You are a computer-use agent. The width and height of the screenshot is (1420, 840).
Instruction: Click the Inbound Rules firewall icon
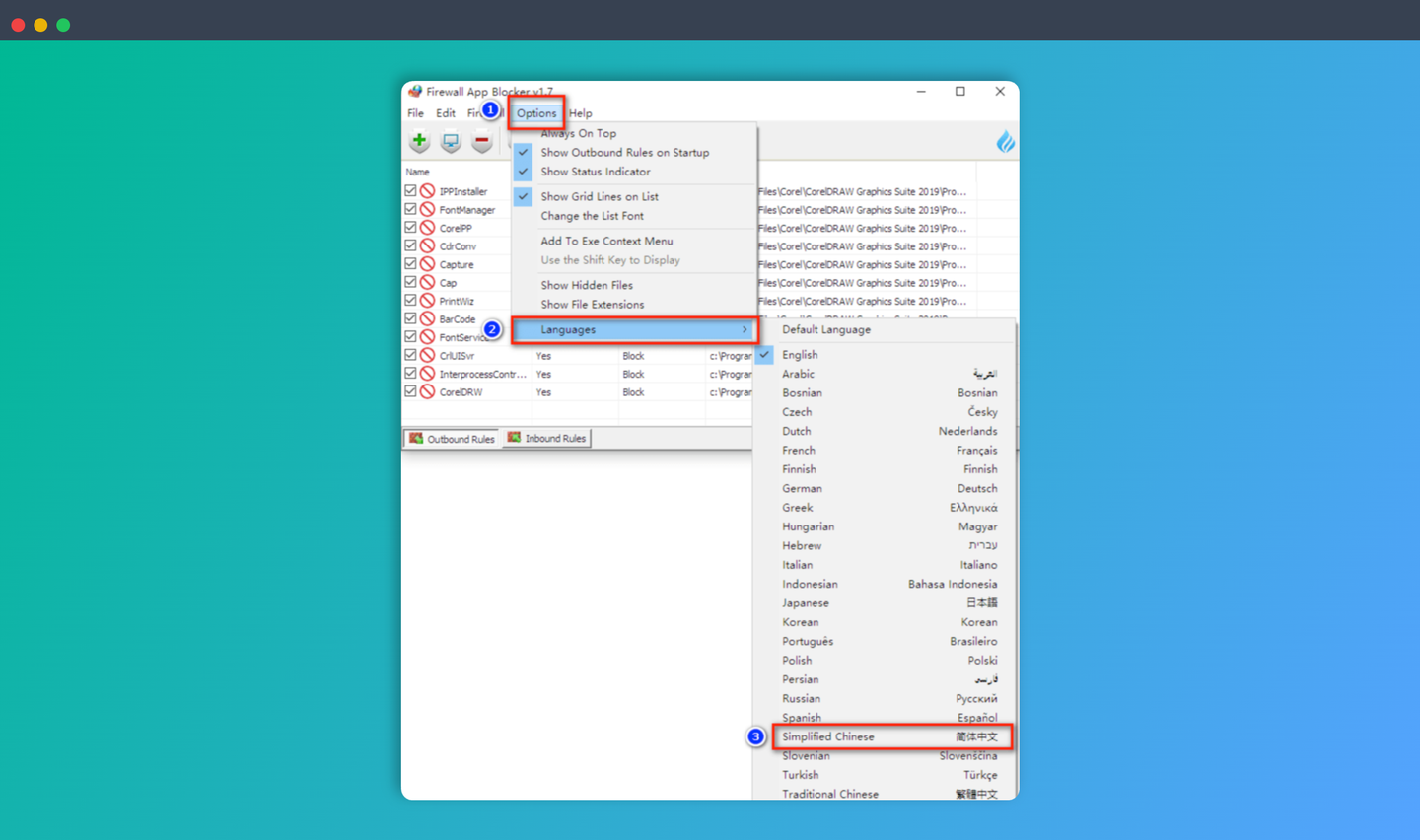click(x=515, y=438)
